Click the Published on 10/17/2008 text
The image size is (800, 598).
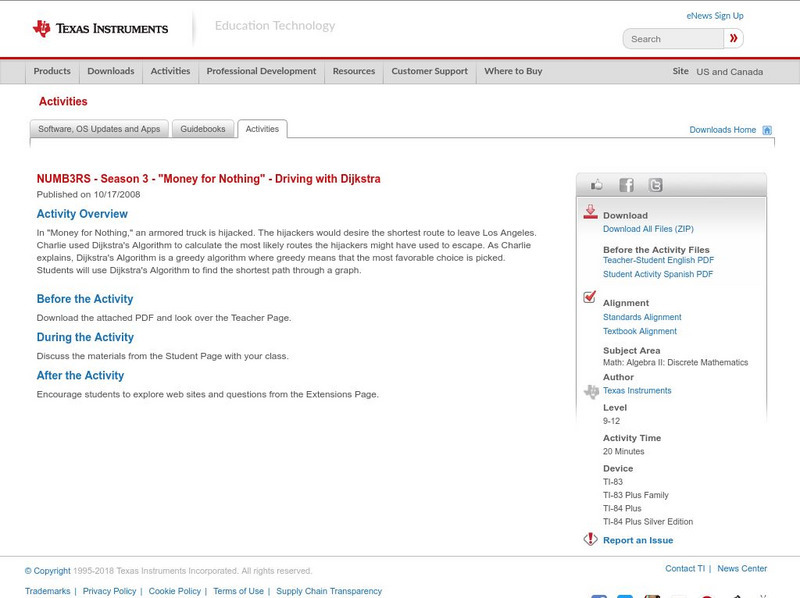(88, 194)
